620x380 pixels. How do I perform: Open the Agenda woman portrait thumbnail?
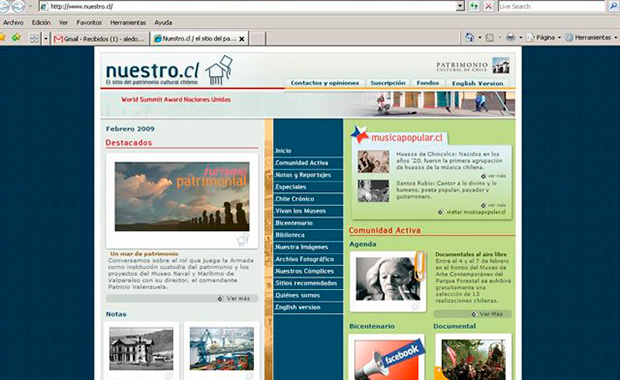(x=388, y=278)
